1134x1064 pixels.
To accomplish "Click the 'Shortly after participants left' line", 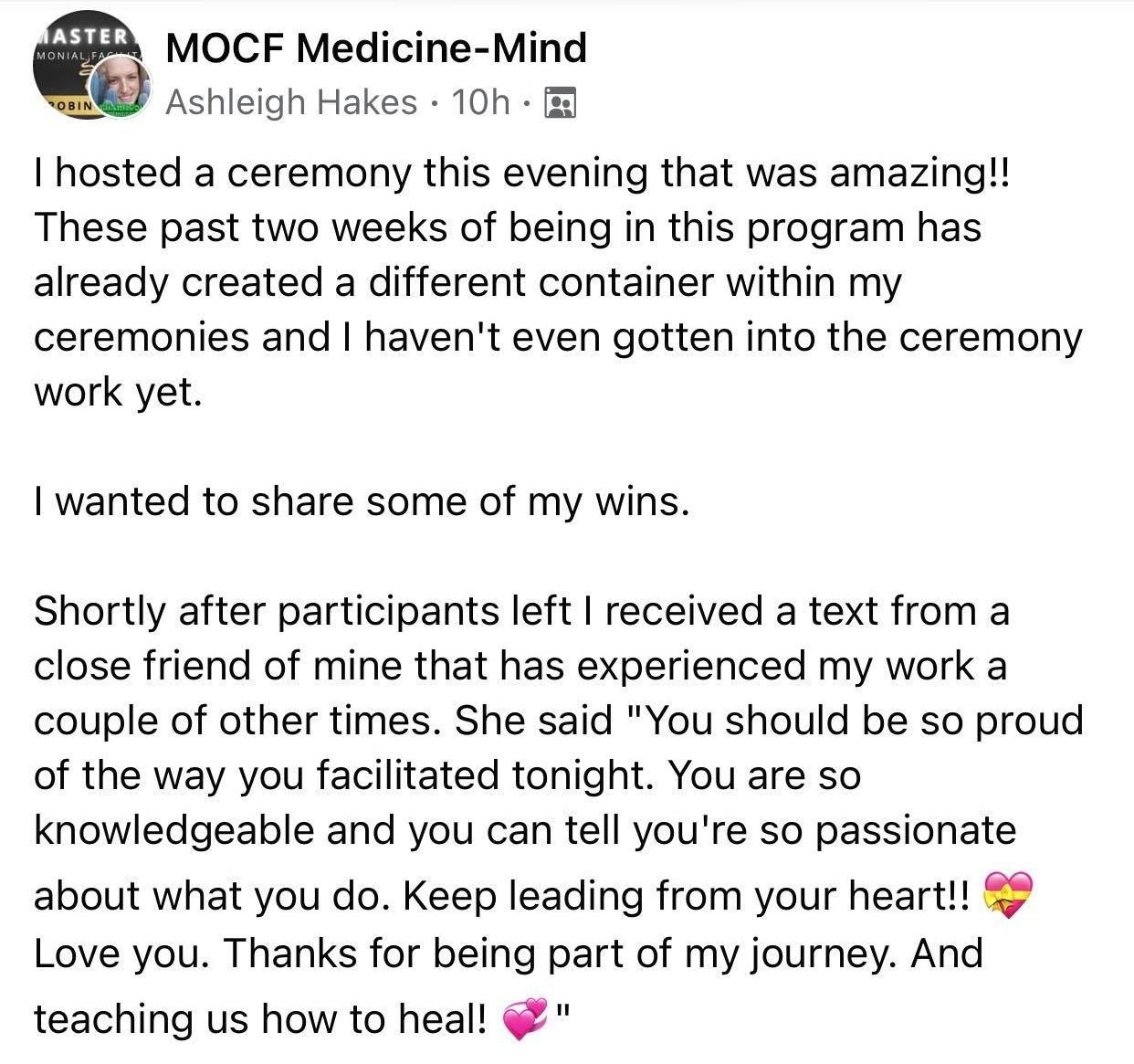I will 522,611.
